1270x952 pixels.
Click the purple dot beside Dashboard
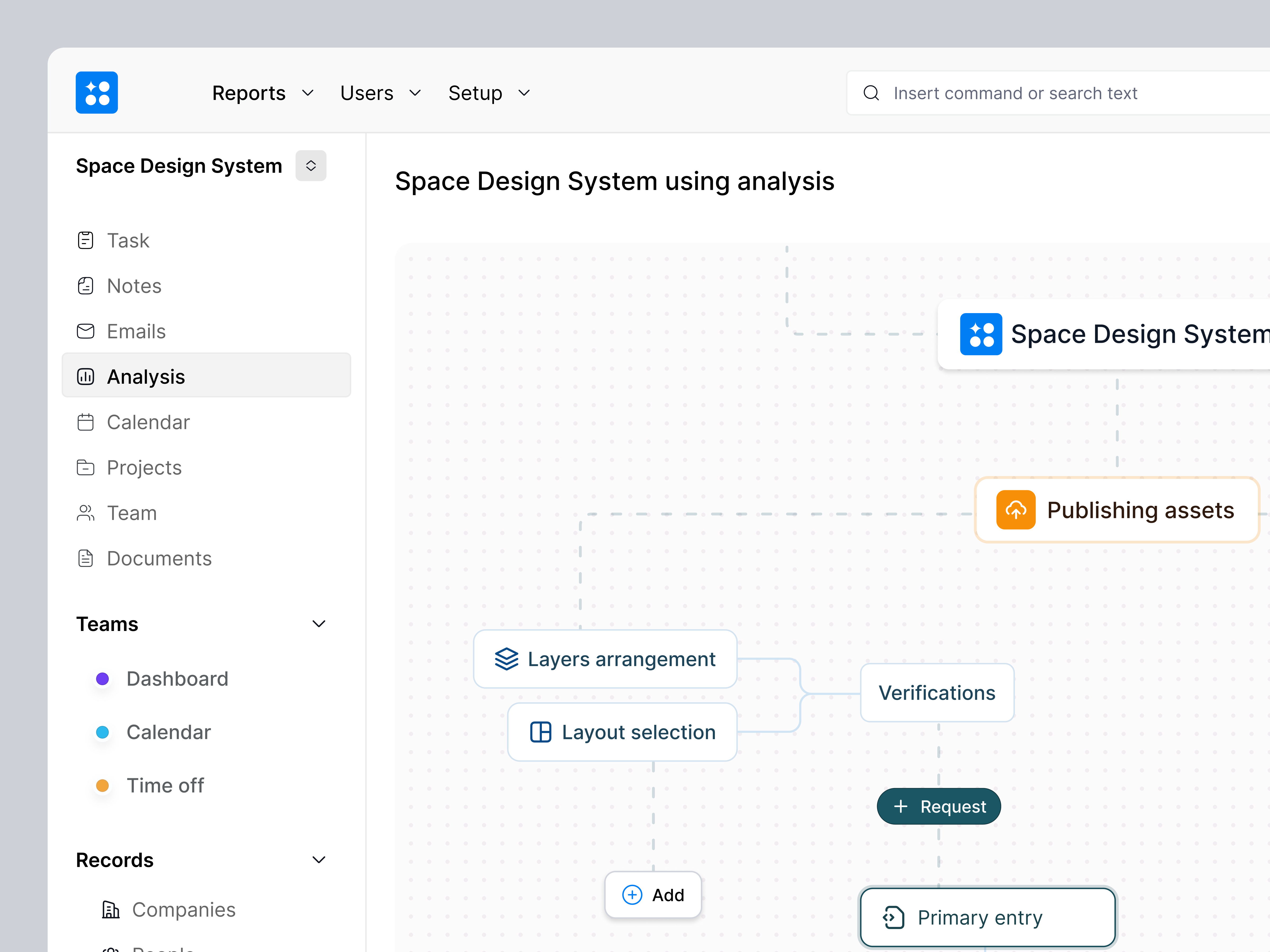click(x=103, y=678)
